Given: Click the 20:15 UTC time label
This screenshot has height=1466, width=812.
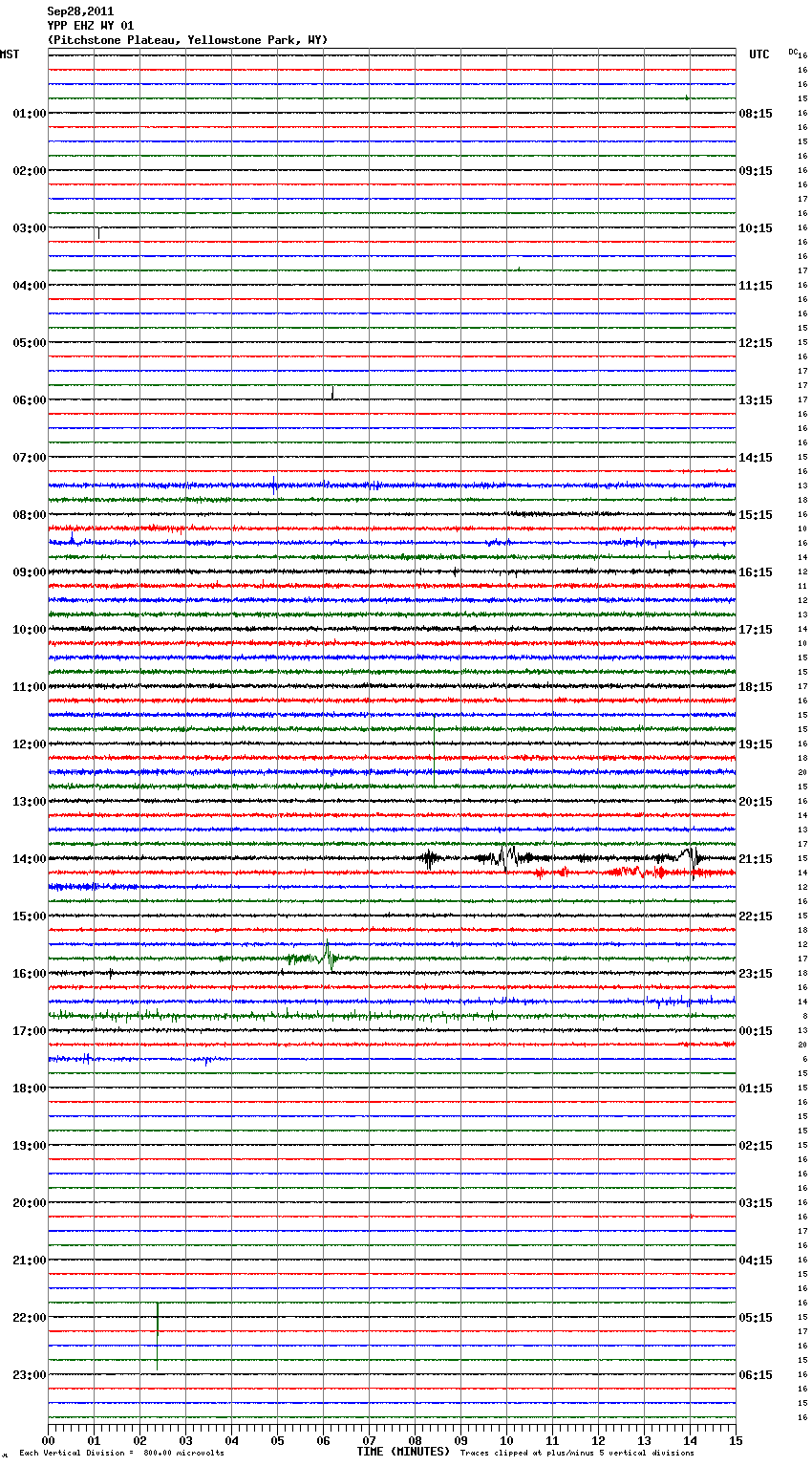Looking at the screenshot, I should coord(756,802).
